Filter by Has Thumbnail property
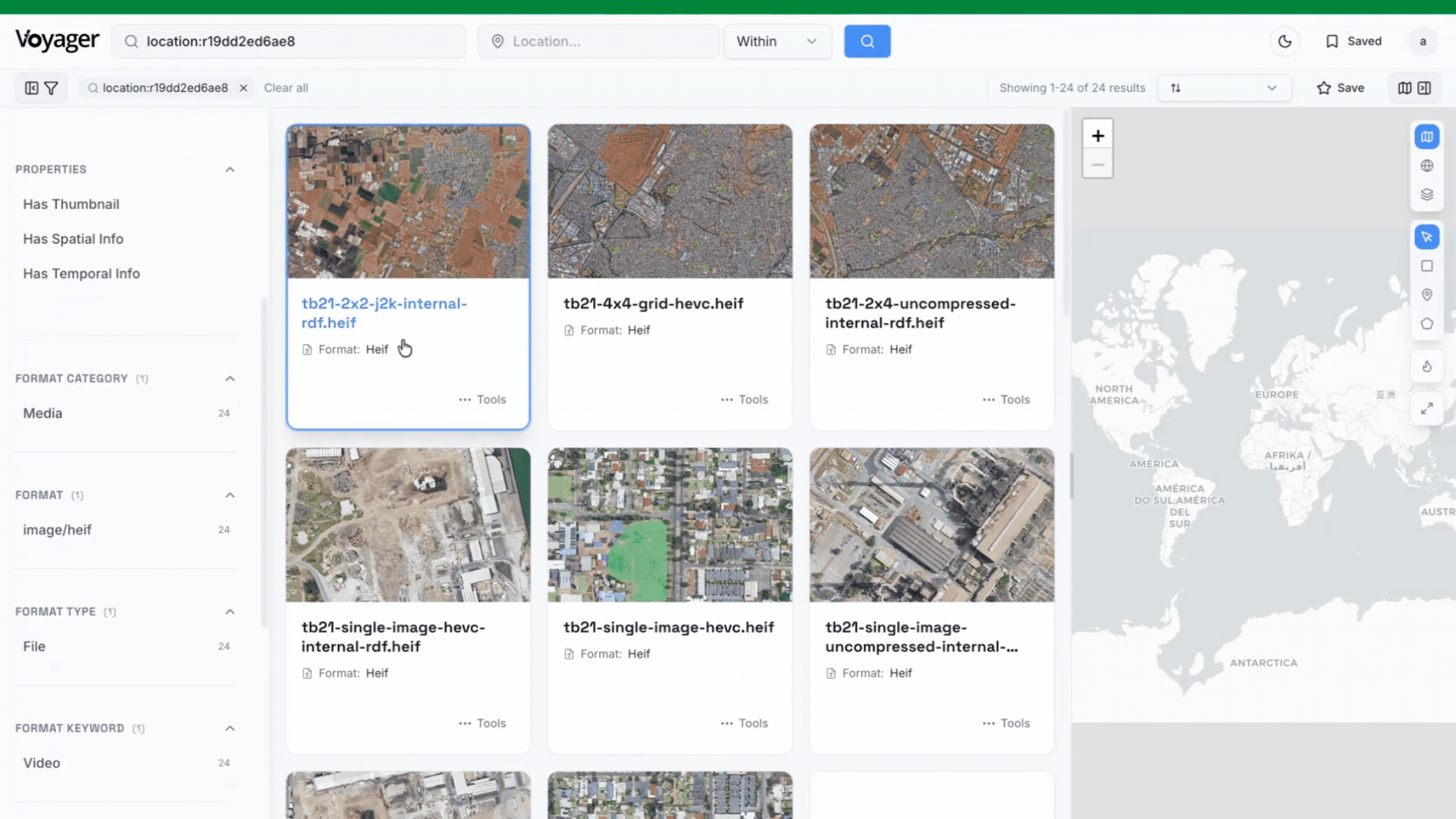This screenshot has width=1456, height=819. click(71, 204)
